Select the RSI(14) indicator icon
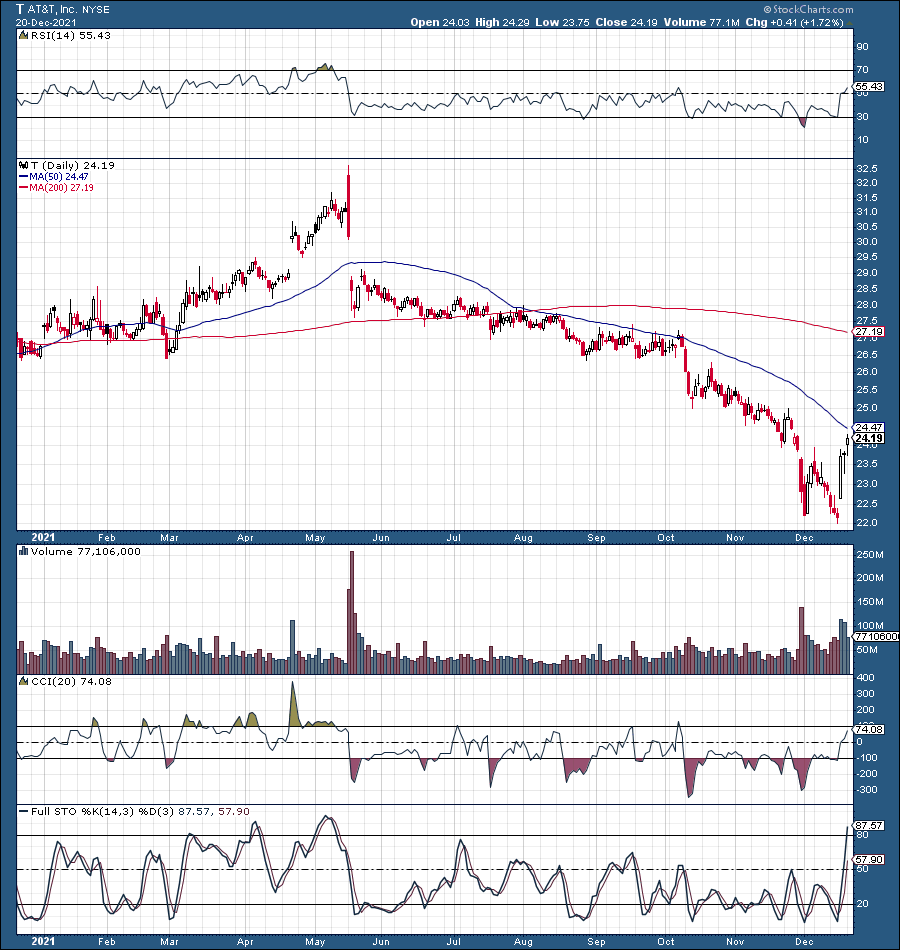900x950 pixels. 22,34
